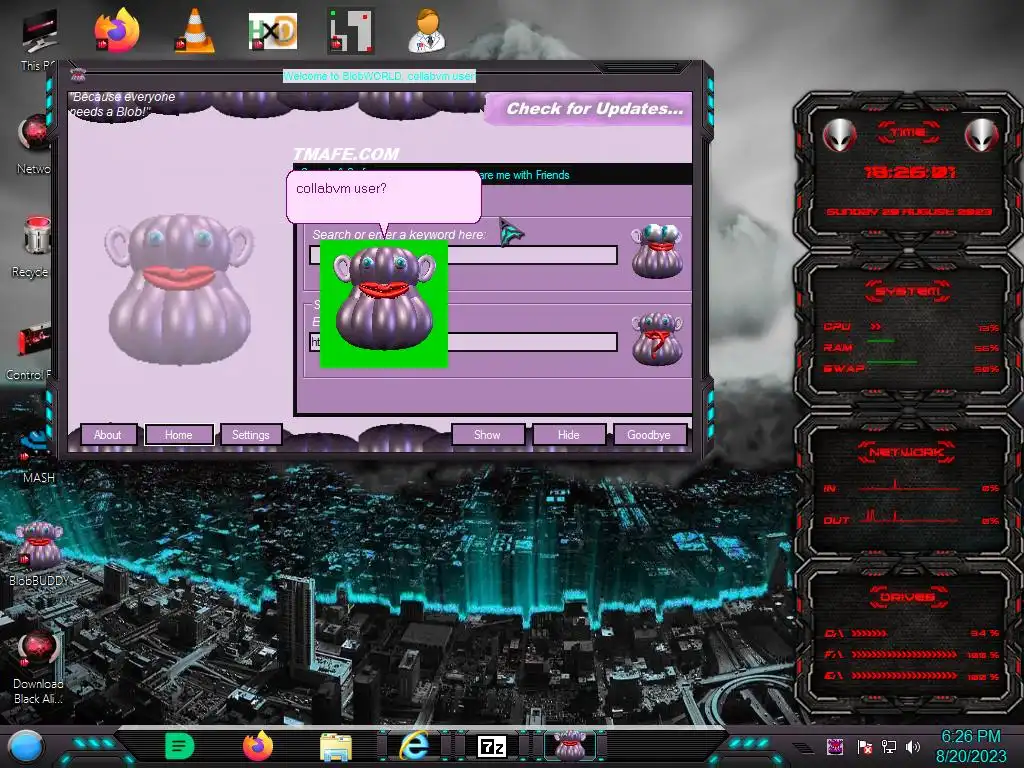Image resolution: width=1024 pixels, height=768 pixels.
Task: Click the BlobBUDDY window title icon
Action: pyautogui.click(x=78, y=75)
